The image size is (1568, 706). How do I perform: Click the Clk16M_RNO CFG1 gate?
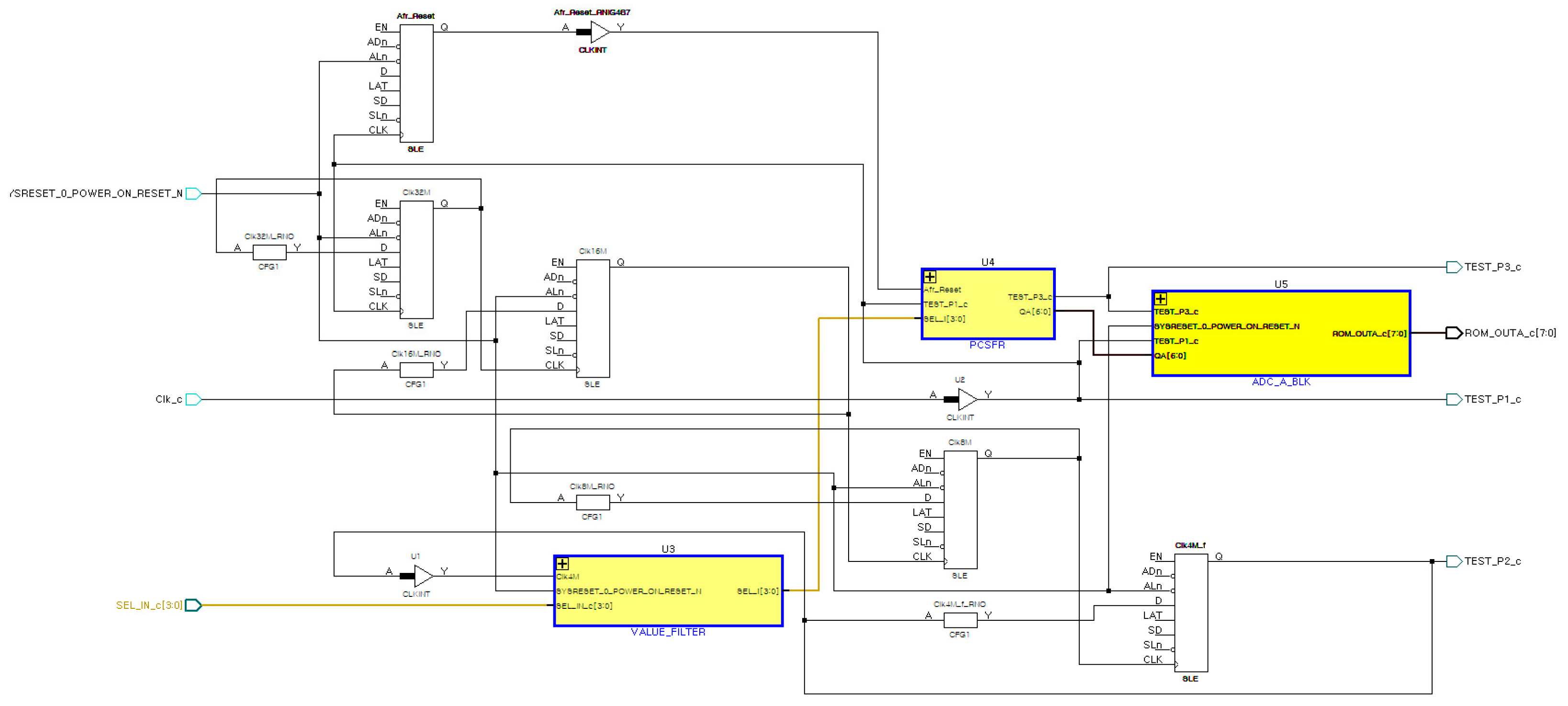416,370
